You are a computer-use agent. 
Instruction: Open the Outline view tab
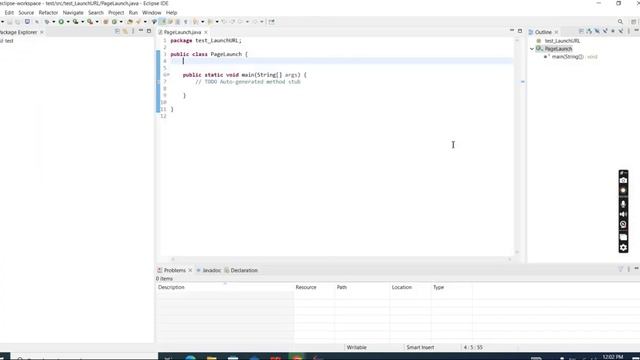[543, 32]
